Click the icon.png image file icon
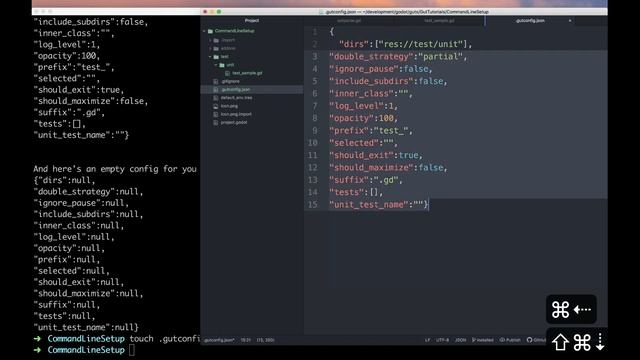This screenshot has height=360, width=640. (216, 106)
